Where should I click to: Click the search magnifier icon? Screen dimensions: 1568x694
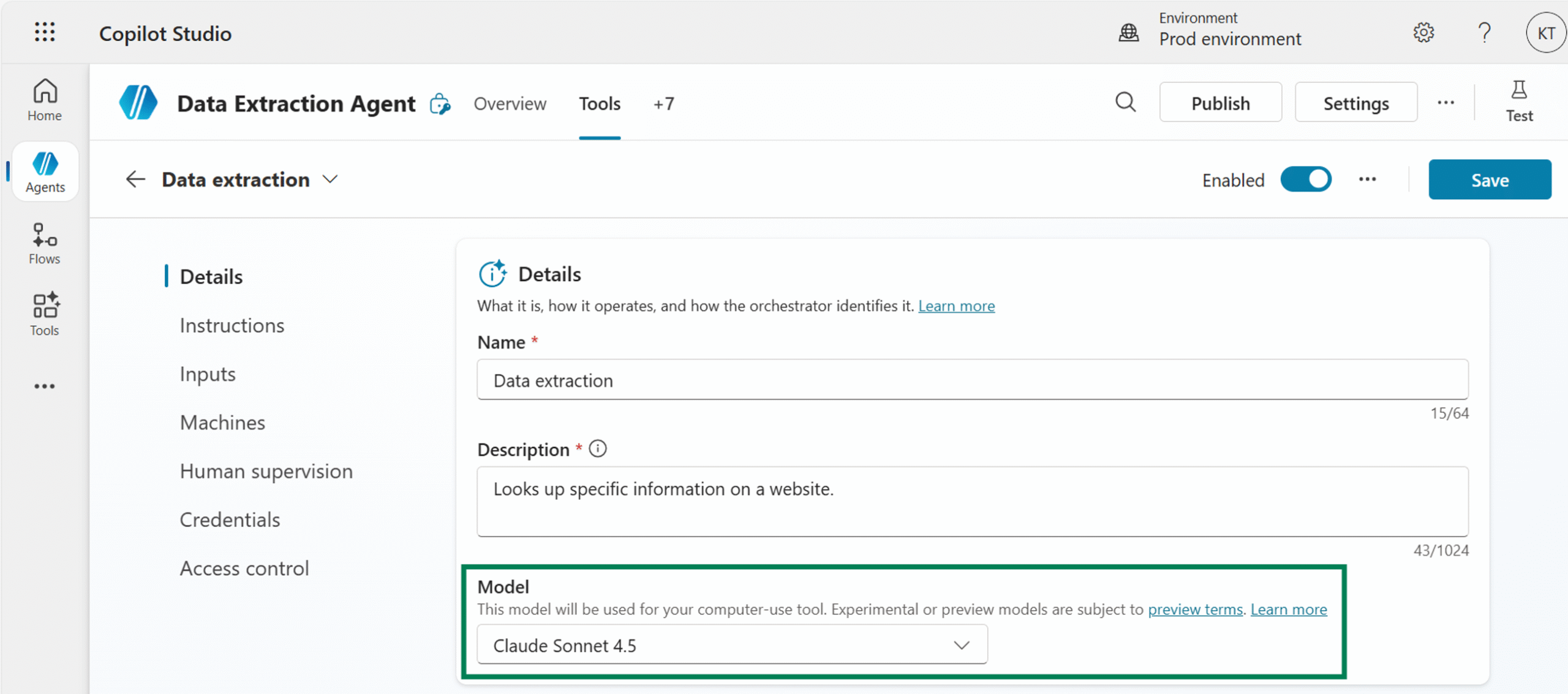pos(1125,102)
